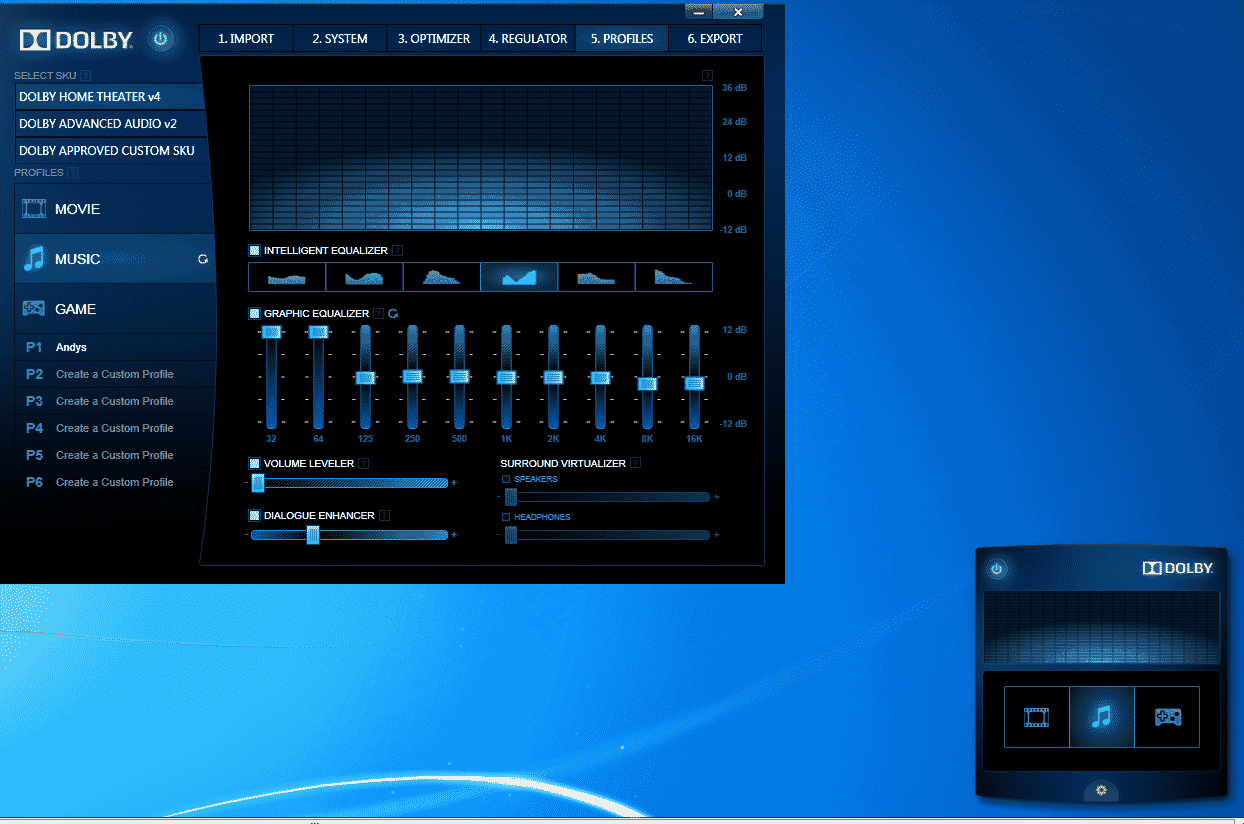This screenshot has height=824, width=1244.
Task: Click plus sign of Volume Leveler slider
Action: click(x=453, y=483)
